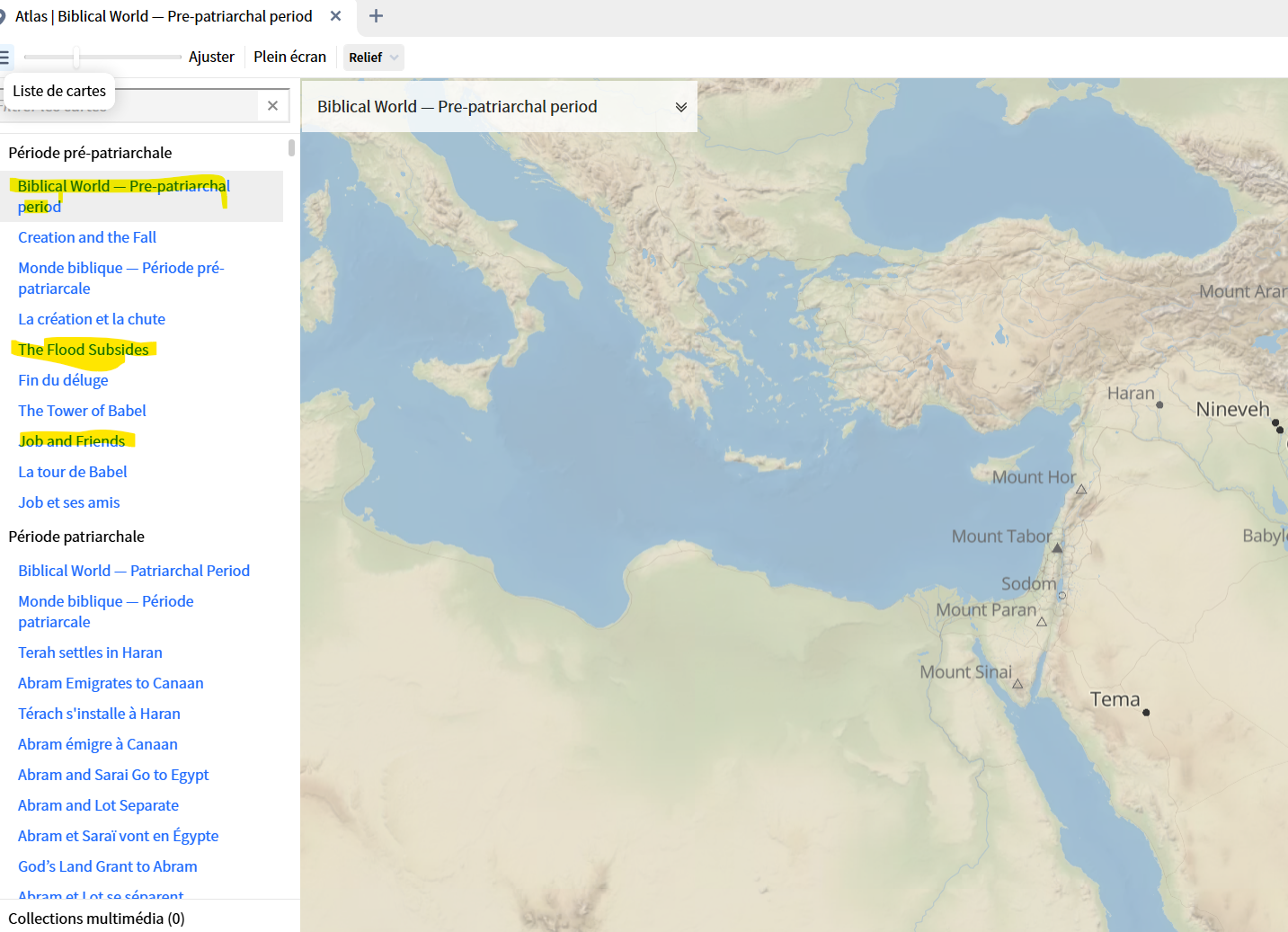Open La tour de Babel map

click(73, 472)
